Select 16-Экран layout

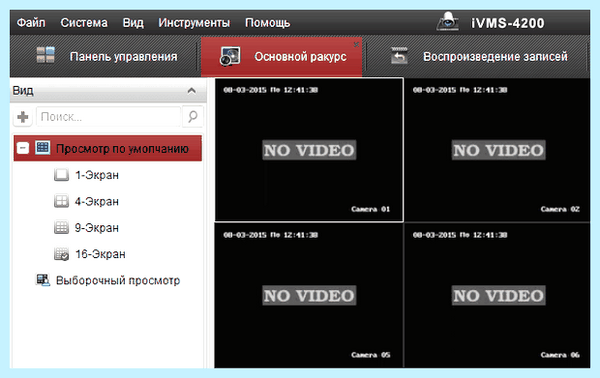(x=100, y=254)
